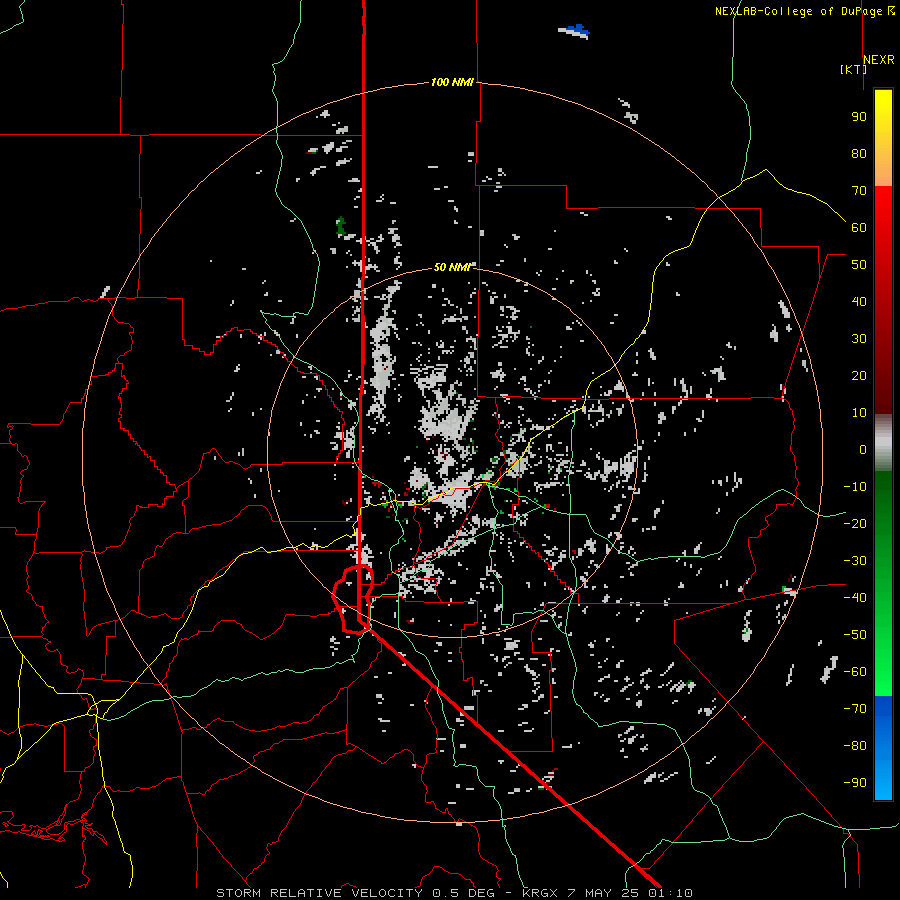Click the [KT] units label
This screenshot has width=900, height=900.
coord(853,69)
